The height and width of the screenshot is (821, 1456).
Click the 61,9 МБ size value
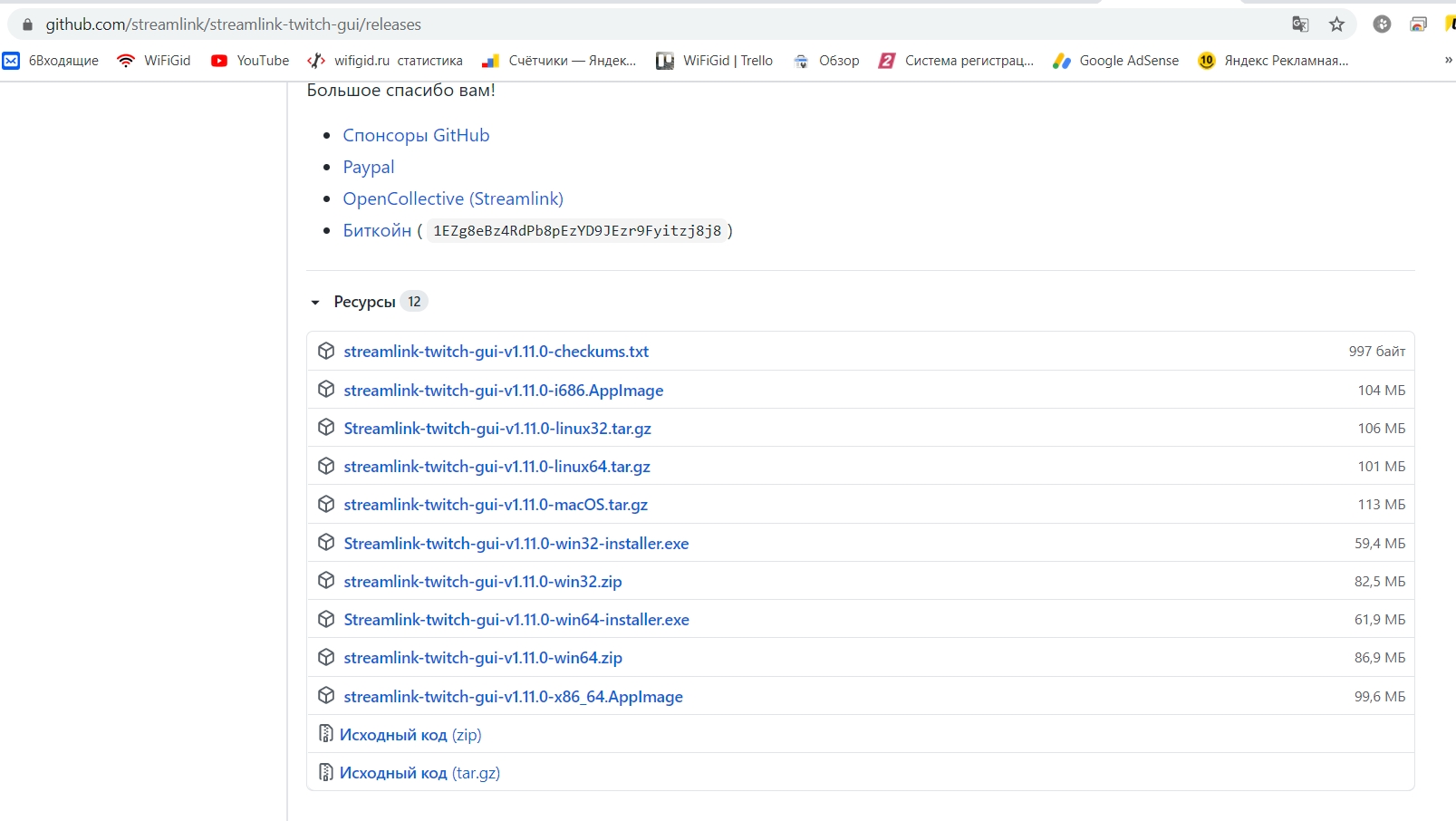click(x=1380, y=619)
